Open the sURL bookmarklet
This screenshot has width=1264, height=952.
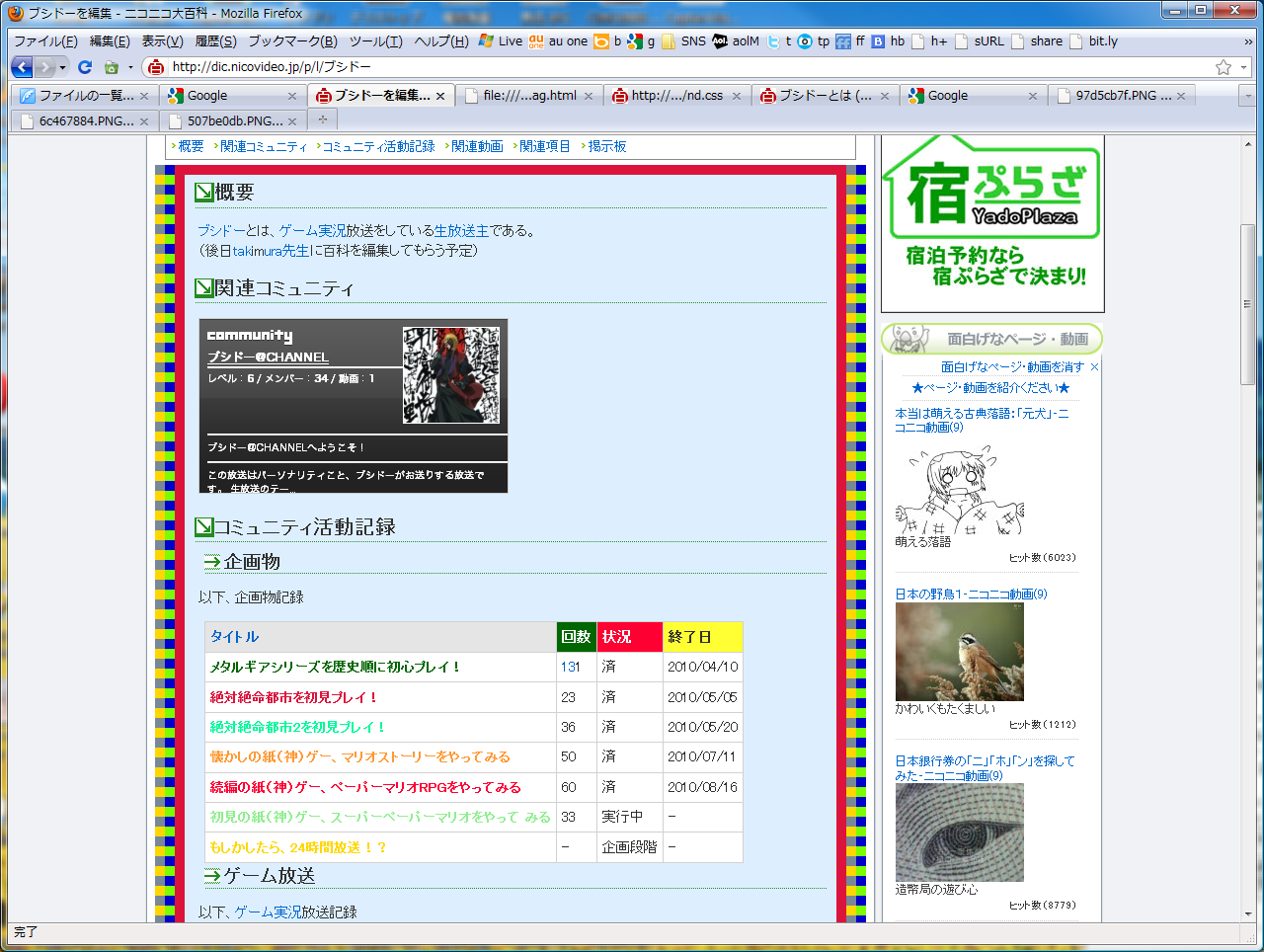click(x=979, y=41)
